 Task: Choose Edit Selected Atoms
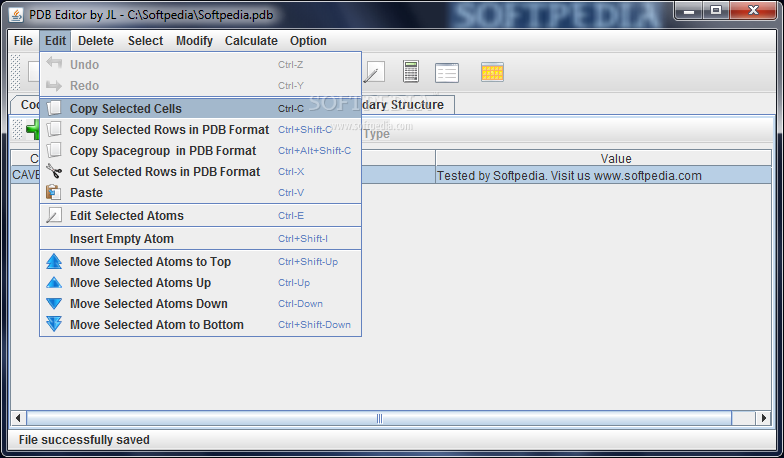(200, 216)
